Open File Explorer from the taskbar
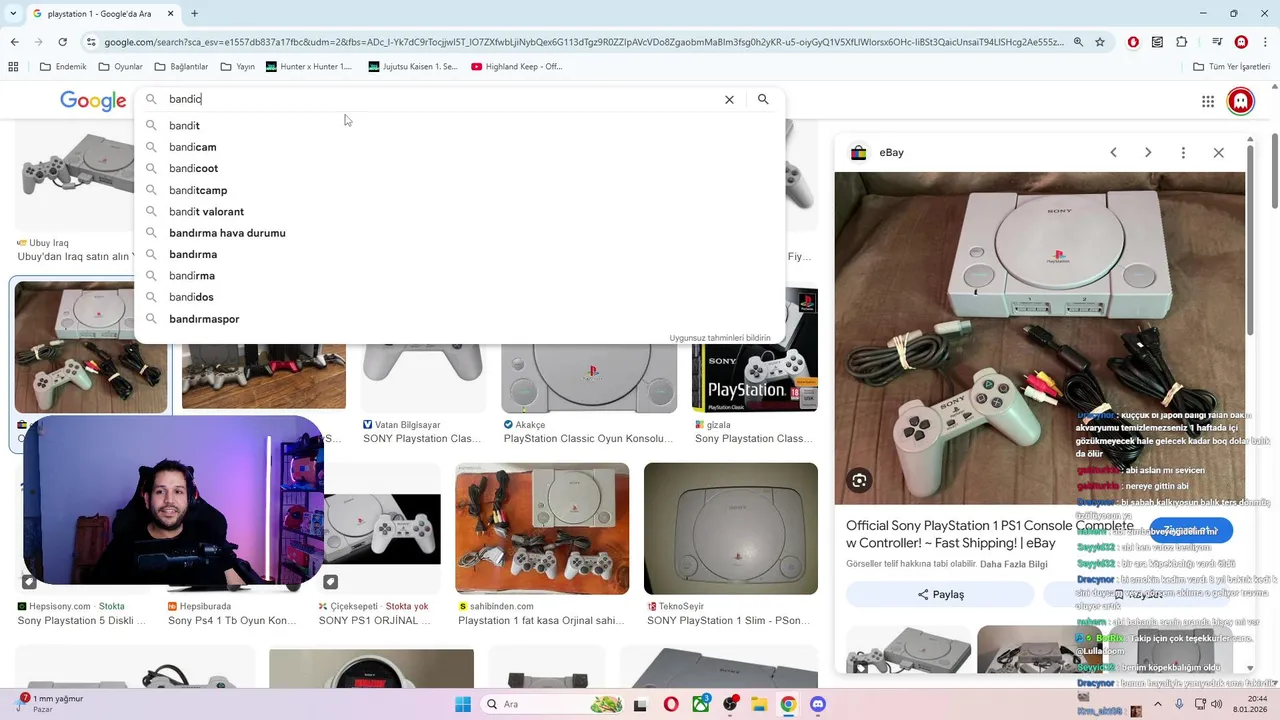The image size is (1280, 720). [759, 704]
